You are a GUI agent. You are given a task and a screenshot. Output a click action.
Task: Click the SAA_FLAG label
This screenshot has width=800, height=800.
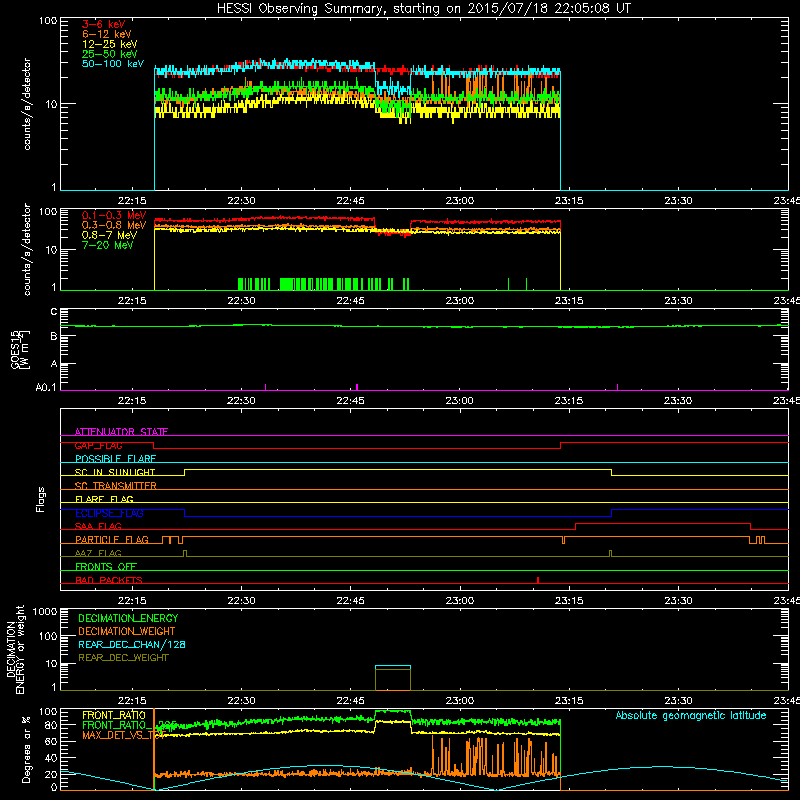[98, 526]
